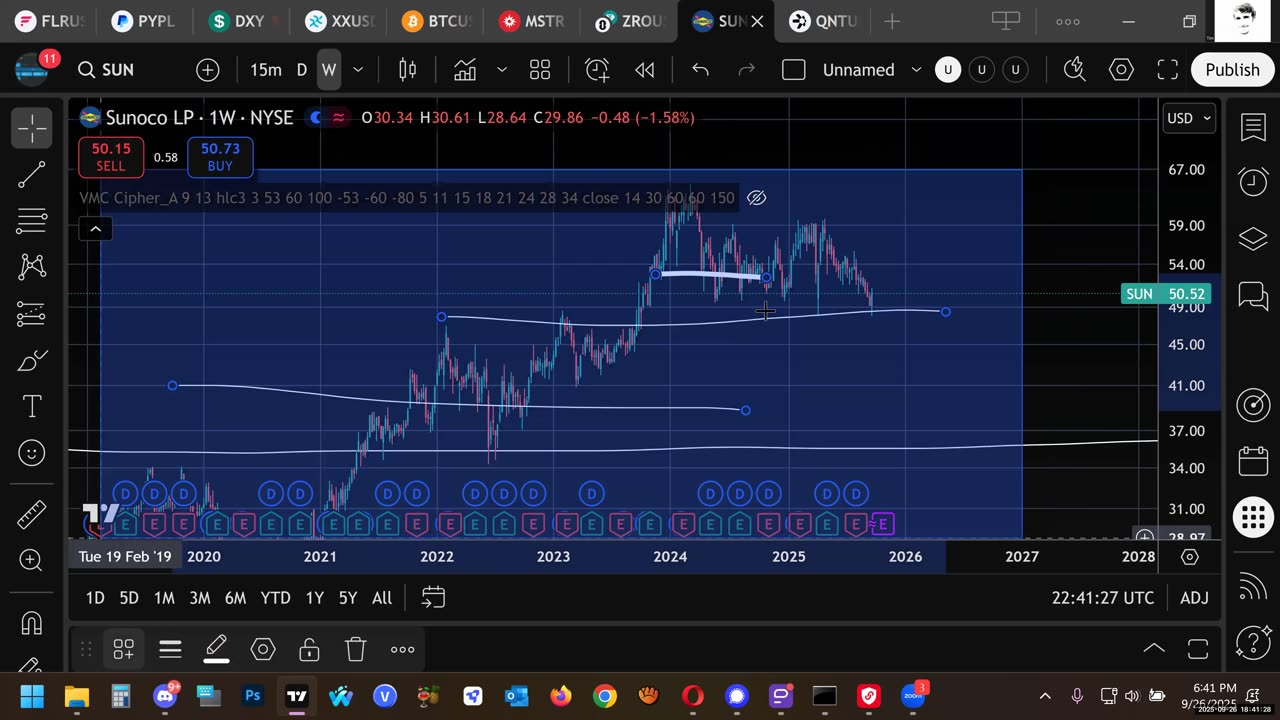Viewport: 1280px width, 720px height.
Task: Toggle ADJ dividend adjustment
Action: pyautogui.click(x=1194, y=598)
